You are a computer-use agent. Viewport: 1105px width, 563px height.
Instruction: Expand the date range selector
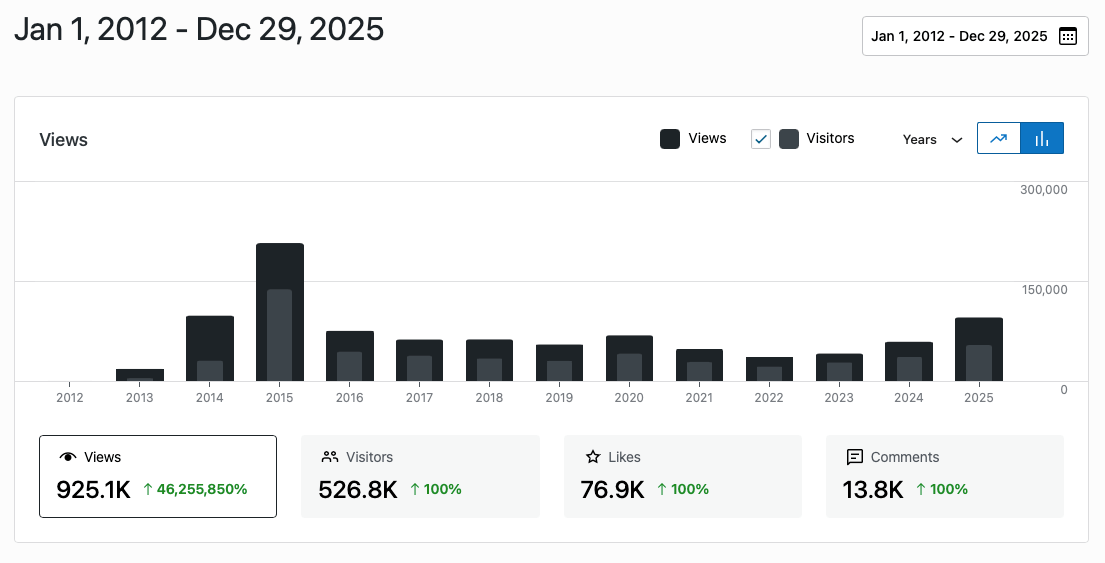974,36
